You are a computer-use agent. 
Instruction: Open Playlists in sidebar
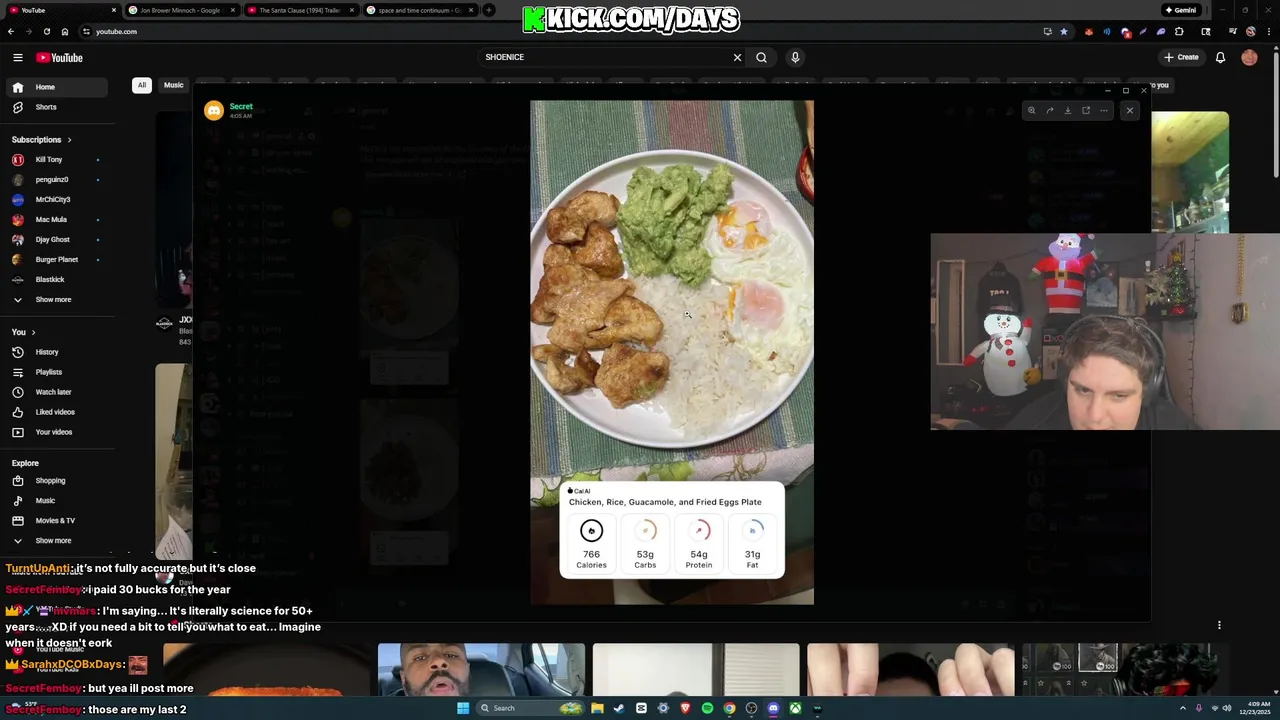[x=56, y=372]
